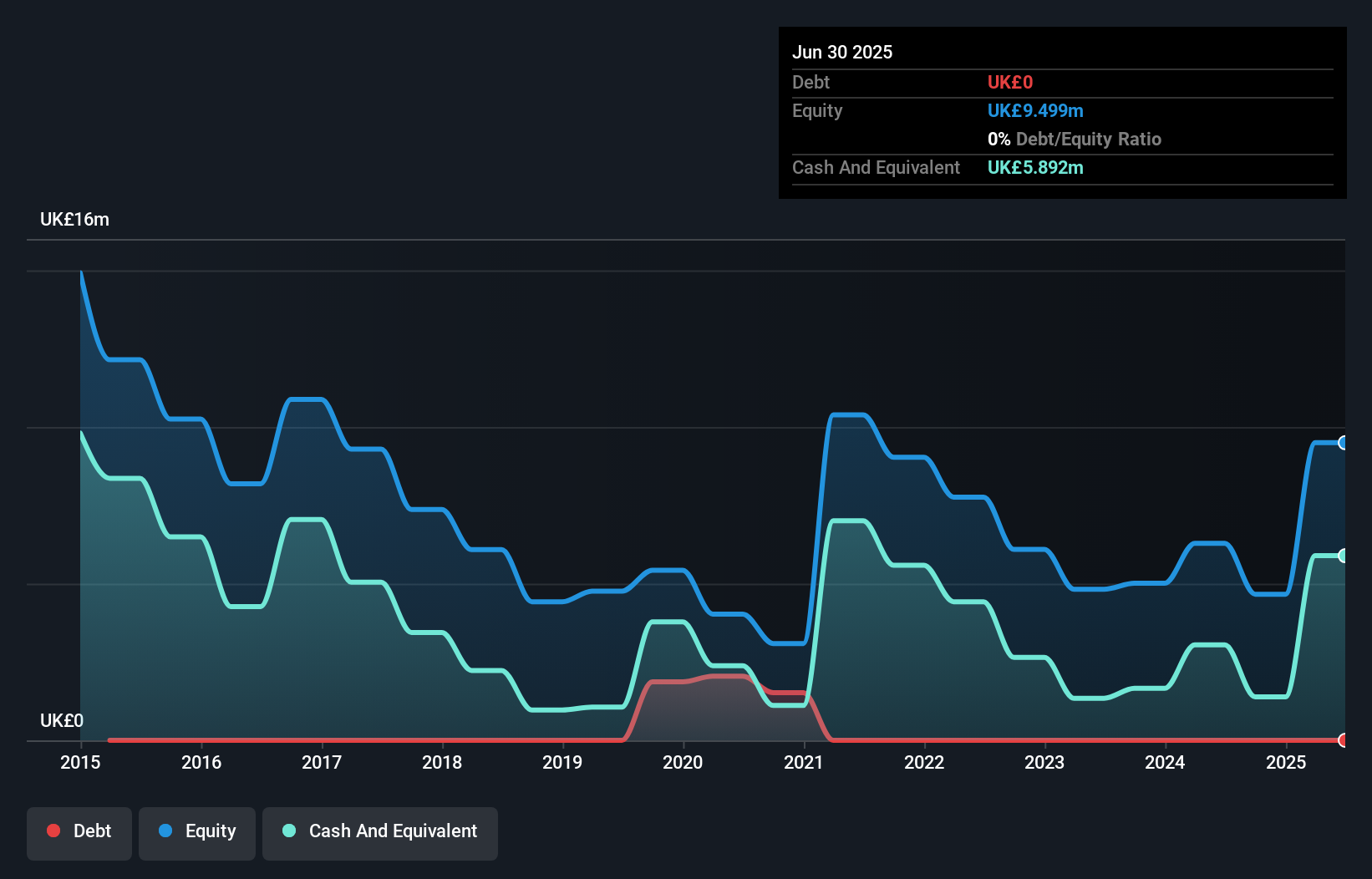Click the Debt endpoint marker near the axis
Image resolution: width=1372 pixels, height=879 pixels.
(1342, 739)
